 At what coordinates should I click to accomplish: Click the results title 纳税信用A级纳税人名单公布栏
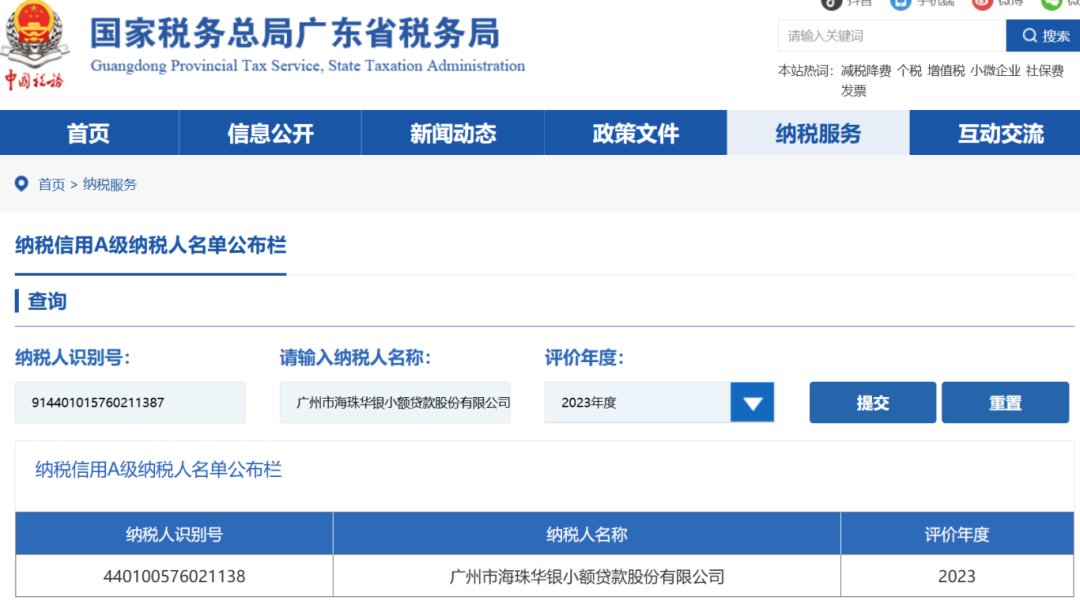pos(158,470)
